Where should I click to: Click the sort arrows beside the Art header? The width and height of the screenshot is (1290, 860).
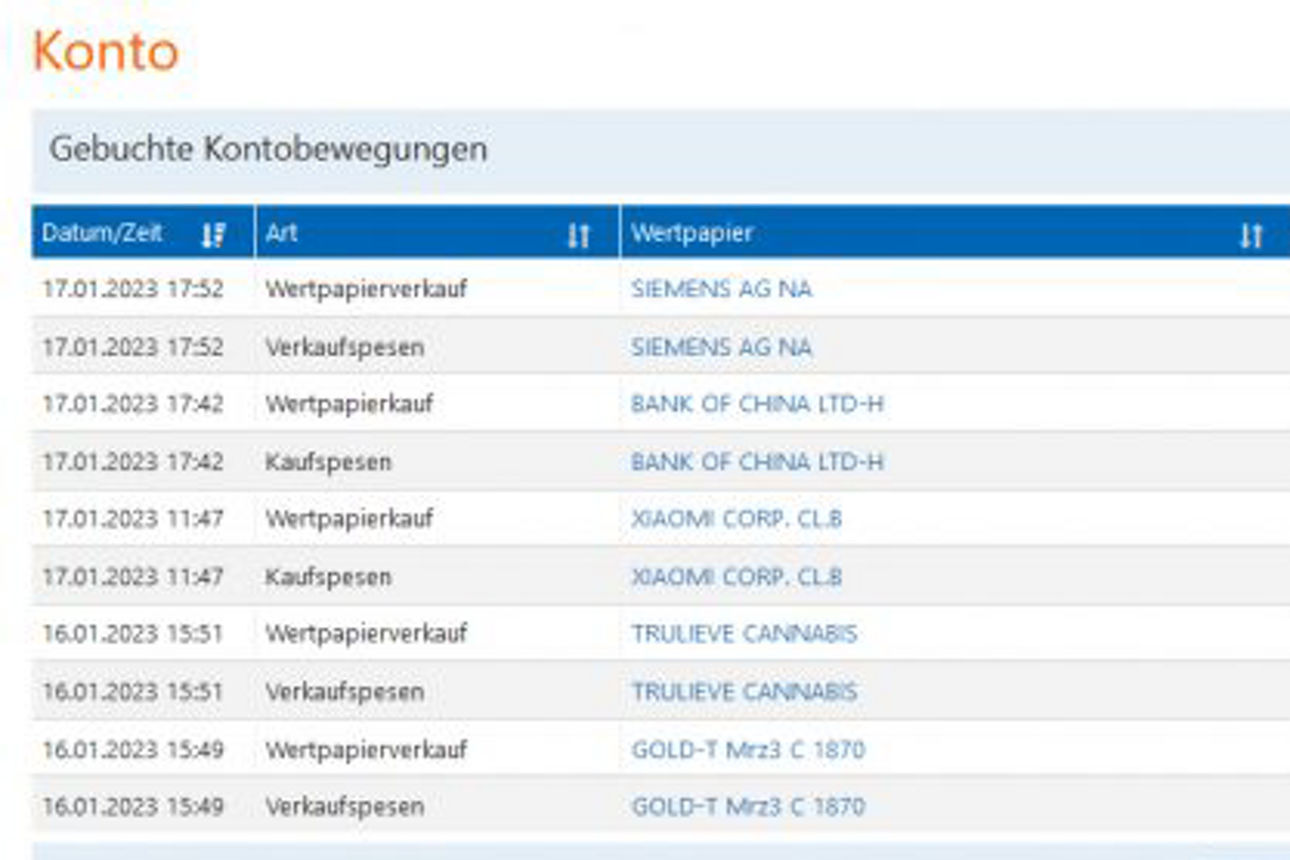tap(576, 233)
